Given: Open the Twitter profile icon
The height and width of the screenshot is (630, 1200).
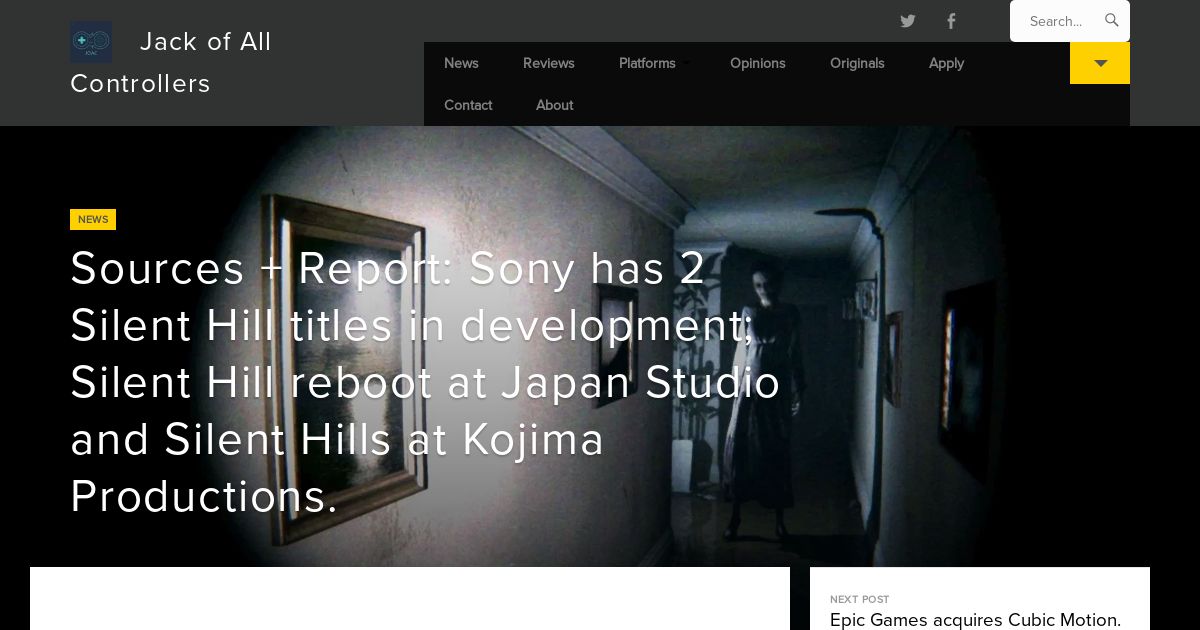Looking at the screenshot, I should pyautogui.click(x=907, y=21).
